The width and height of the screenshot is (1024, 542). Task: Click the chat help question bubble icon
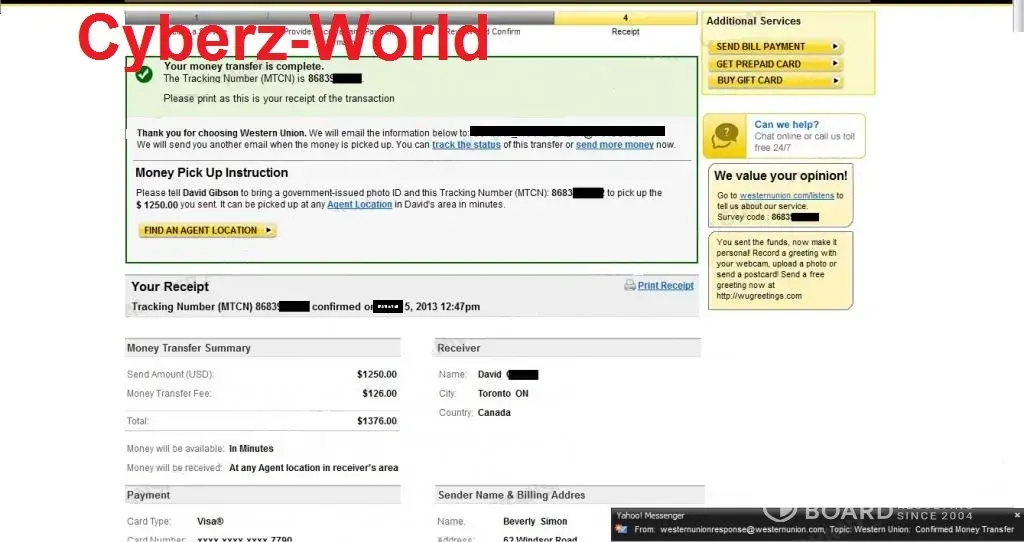click(724, 135)
